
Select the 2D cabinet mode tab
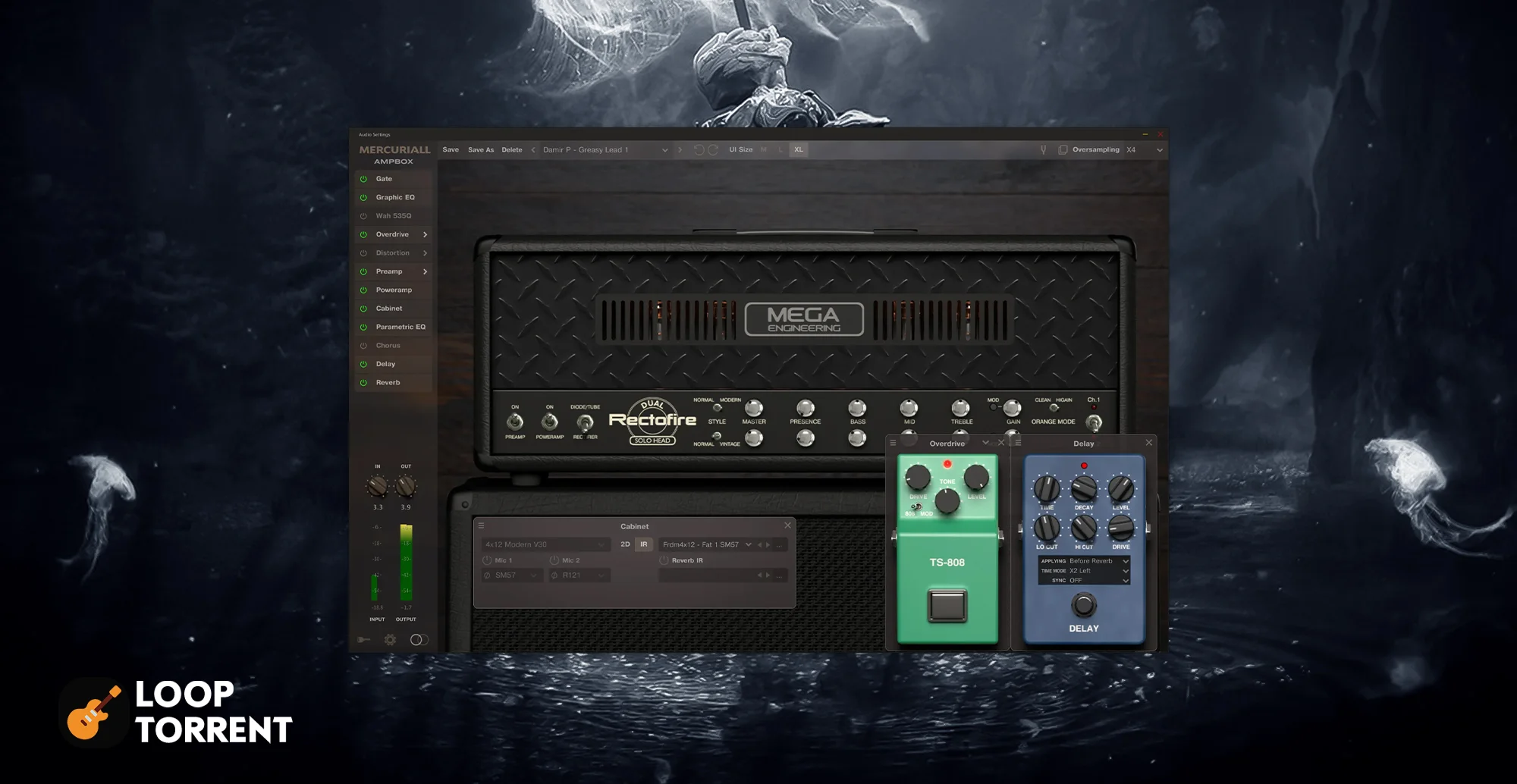click(625, 544)
